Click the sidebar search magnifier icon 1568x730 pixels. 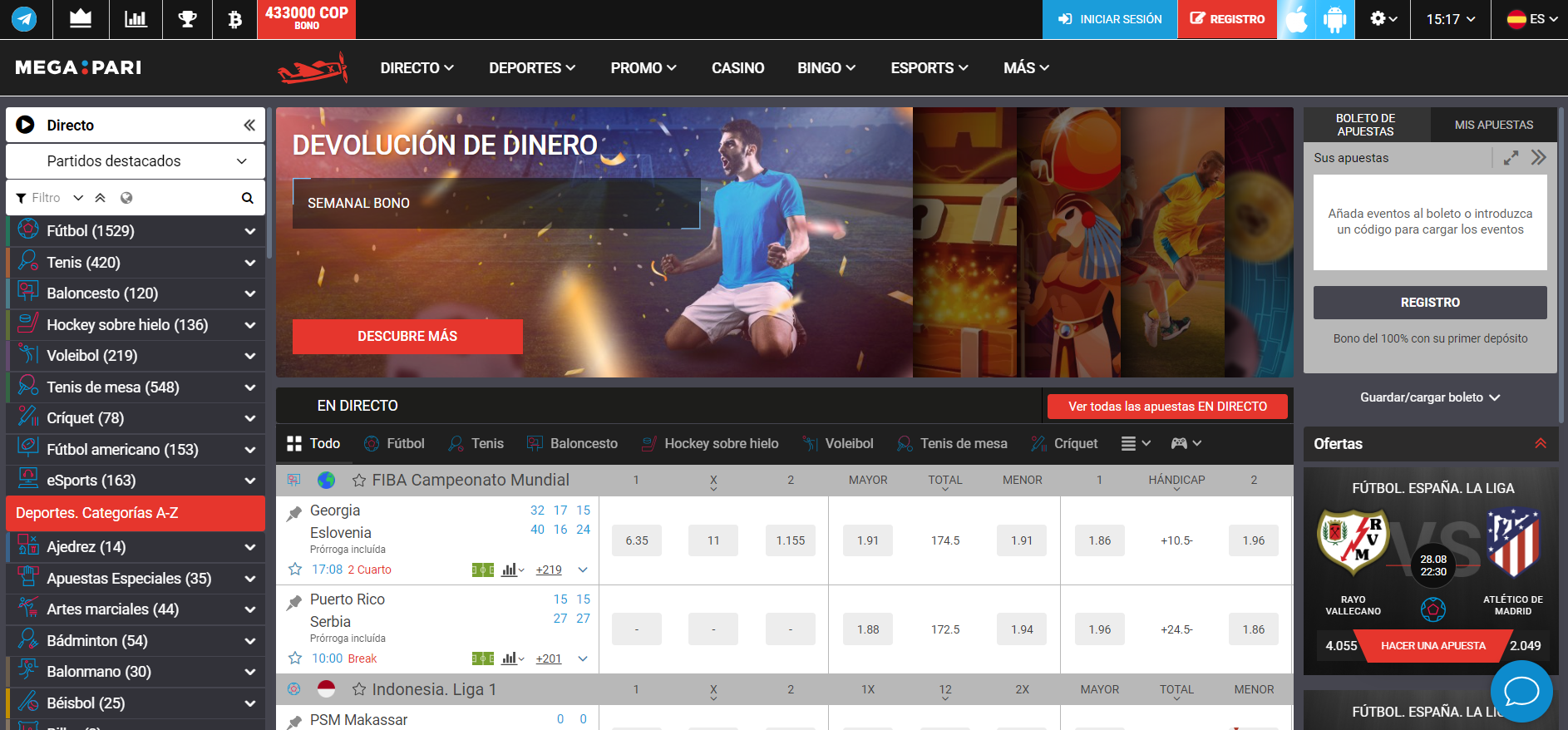point(247,198)
